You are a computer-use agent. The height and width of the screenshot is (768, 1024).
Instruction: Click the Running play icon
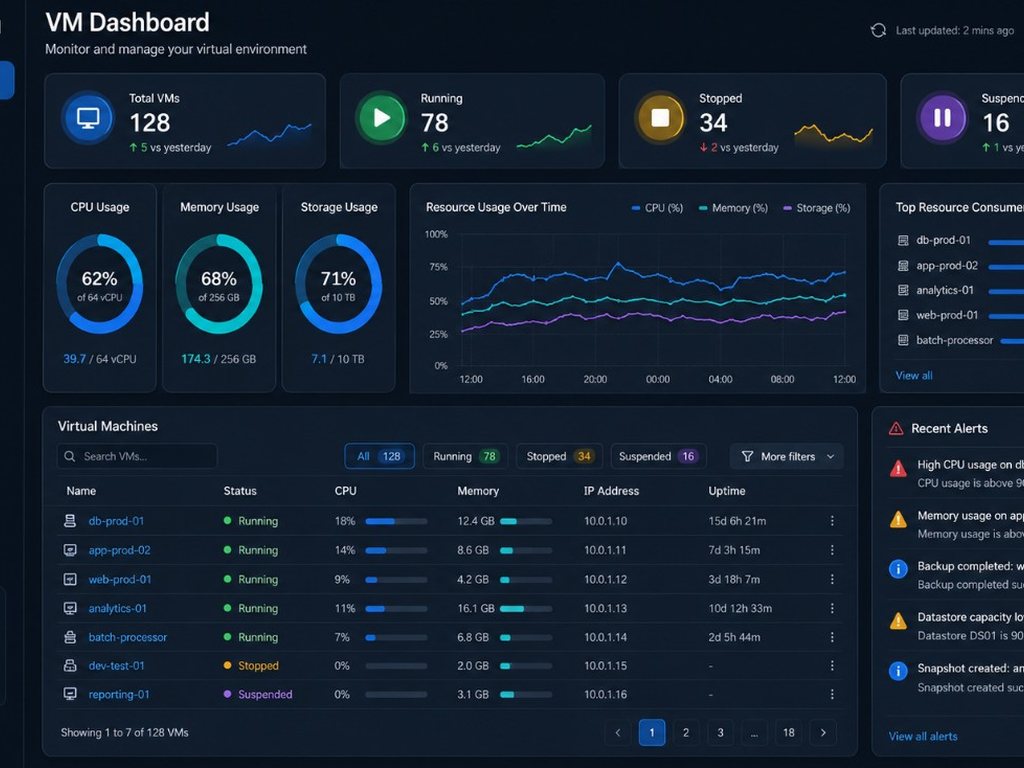(x=381, y=118)
